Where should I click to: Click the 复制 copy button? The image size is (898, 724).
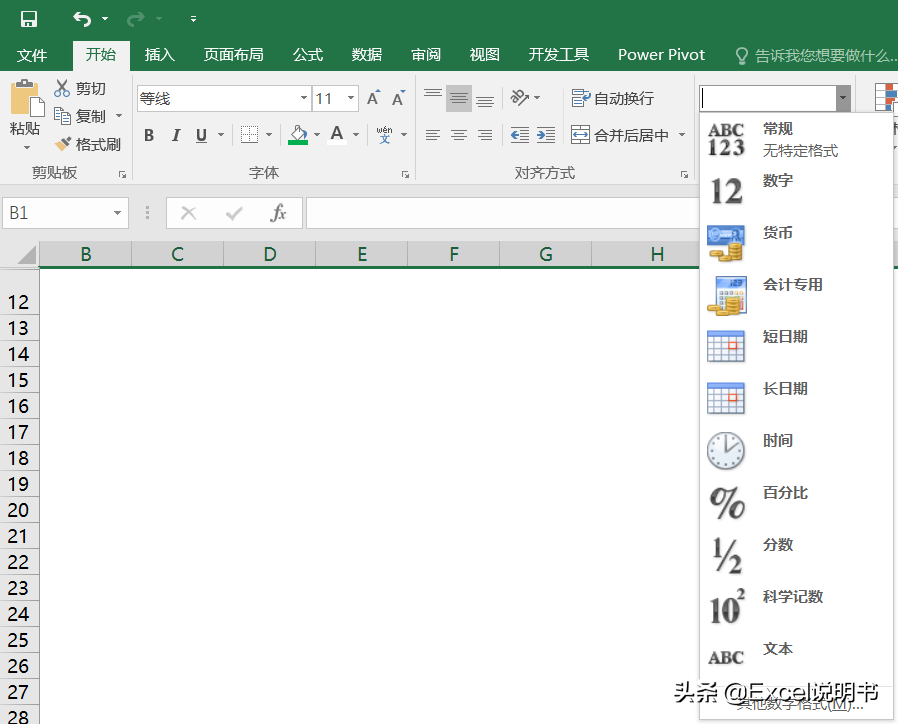pos(80,116)
